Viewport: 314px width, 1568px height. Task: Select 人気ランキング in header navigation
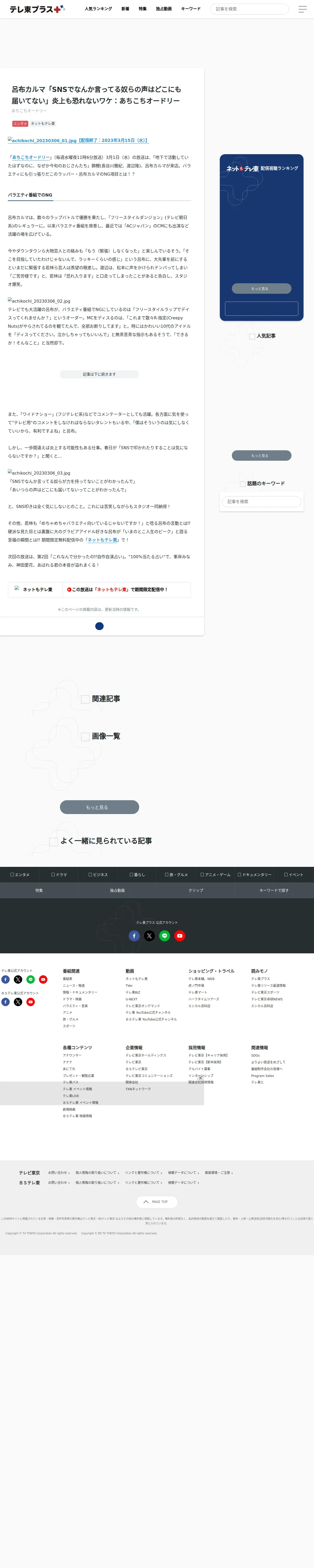point(98,9)
